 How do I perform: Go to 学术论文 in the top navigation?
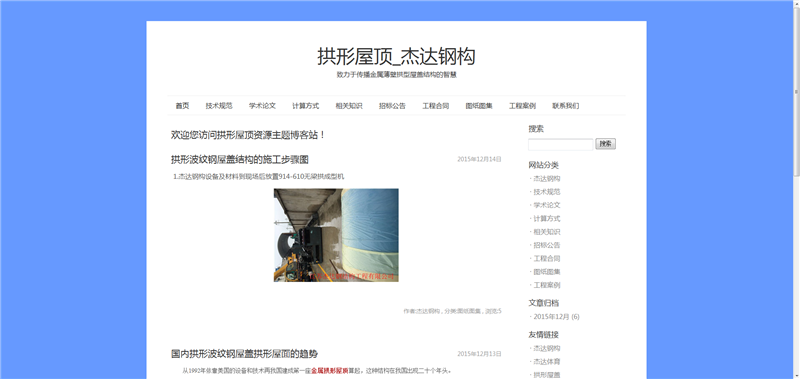pyautogui.click(x=262, y=106)
